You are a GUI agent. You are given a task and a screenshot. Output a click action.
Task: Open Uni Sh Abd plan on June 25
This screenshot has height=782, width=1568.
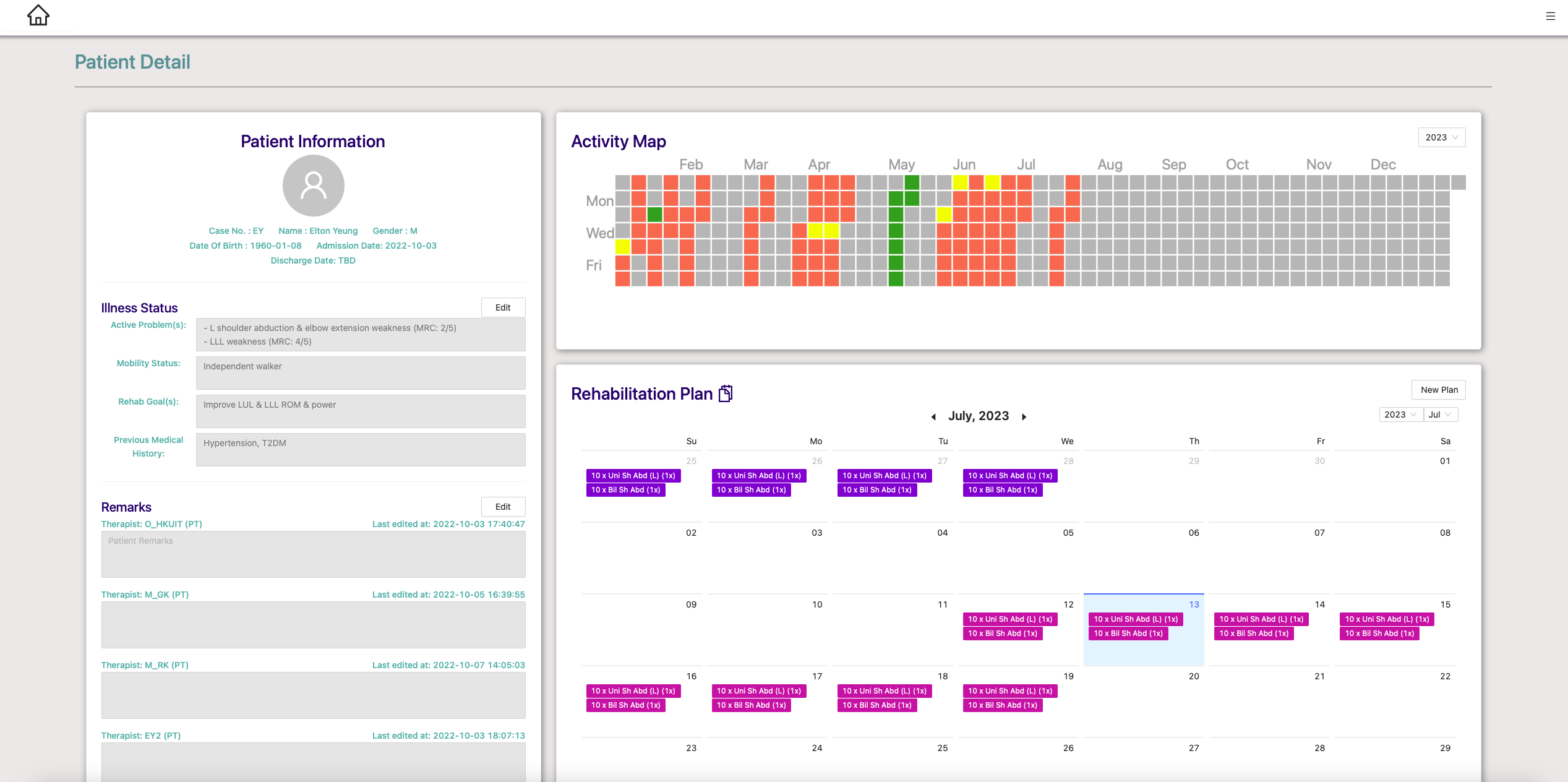(x=633, y=476)
